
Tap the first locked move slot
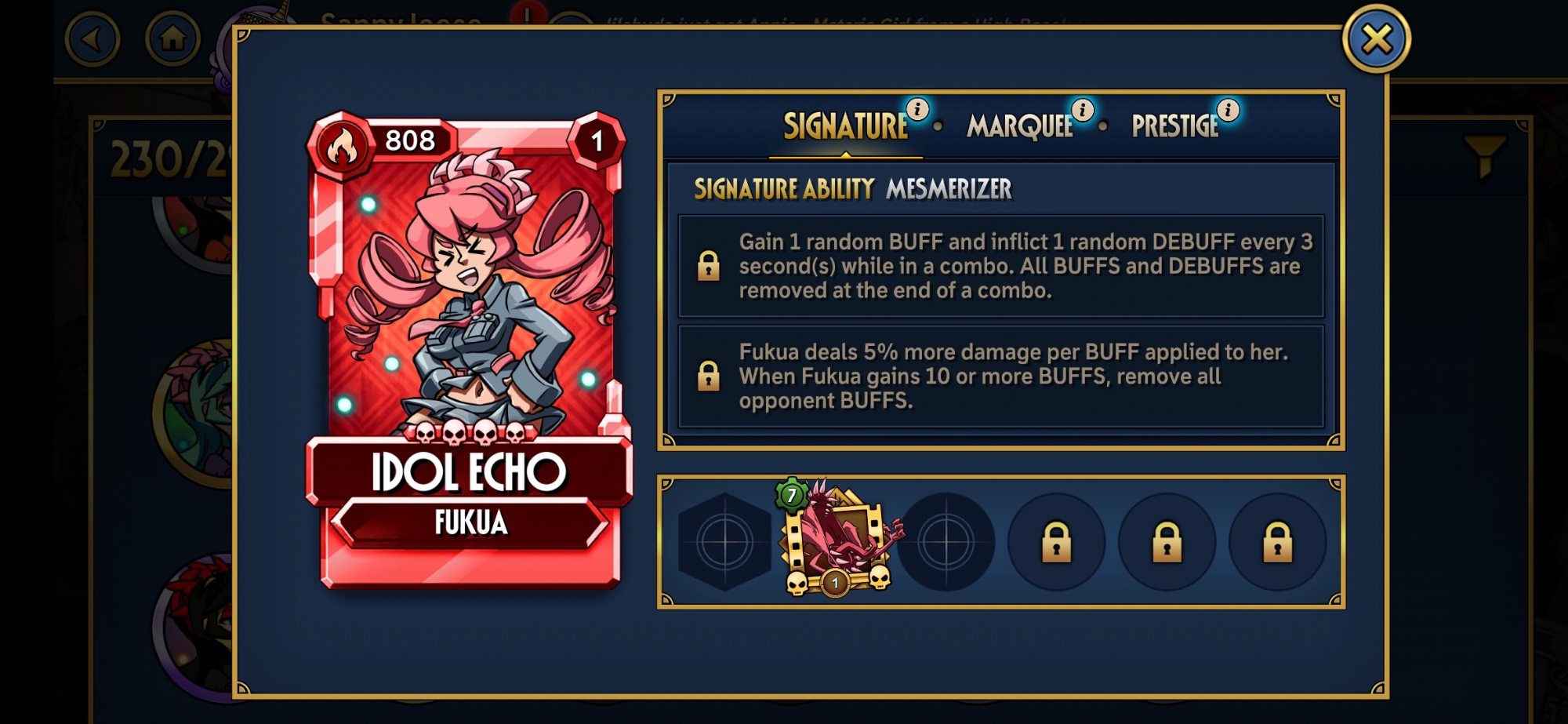coord(1056,542)
